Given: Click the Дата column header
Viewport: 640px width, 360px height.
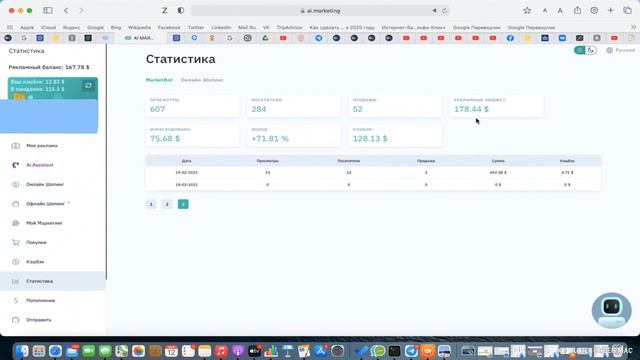Looking at the screenshot, I should 187,161.
